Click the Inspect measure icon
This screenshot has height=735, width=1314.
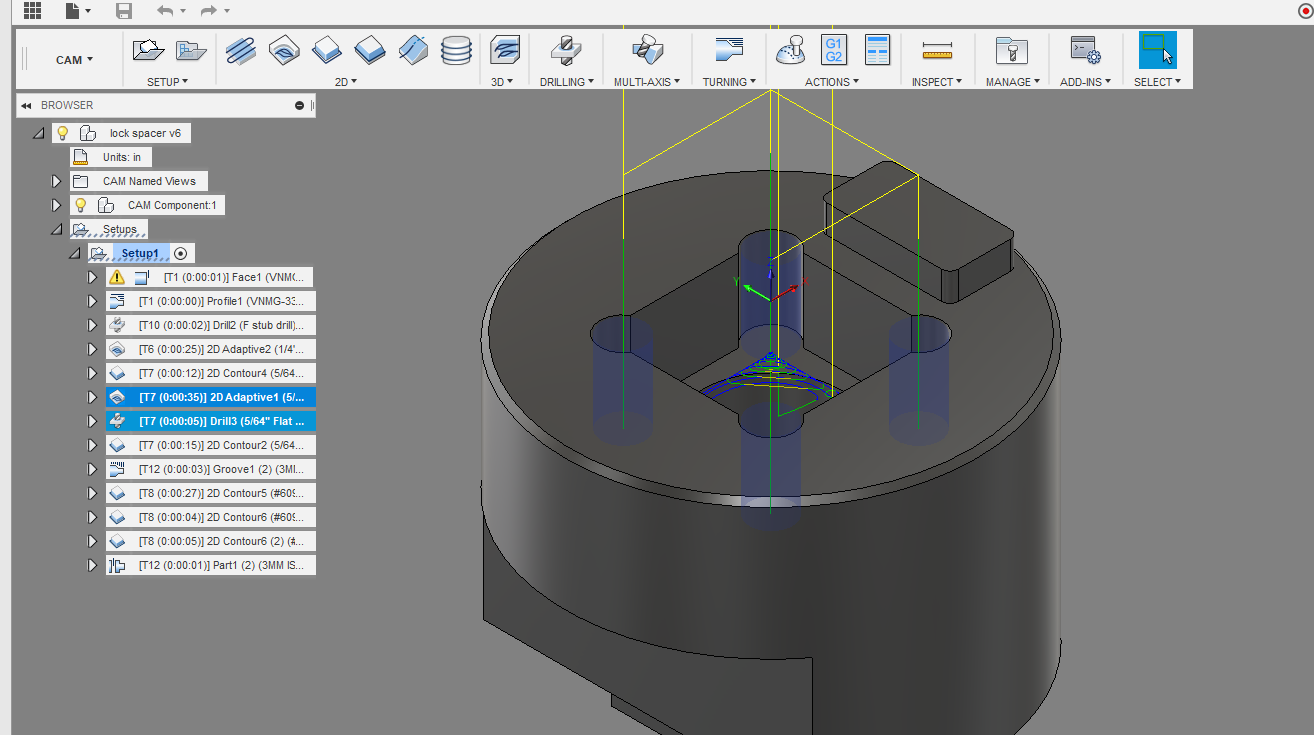coord(937,48)
